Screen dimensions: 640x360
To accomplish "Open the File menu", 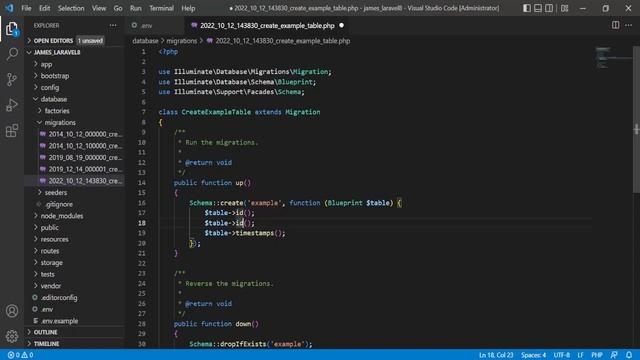I will (x=27, y=8).
